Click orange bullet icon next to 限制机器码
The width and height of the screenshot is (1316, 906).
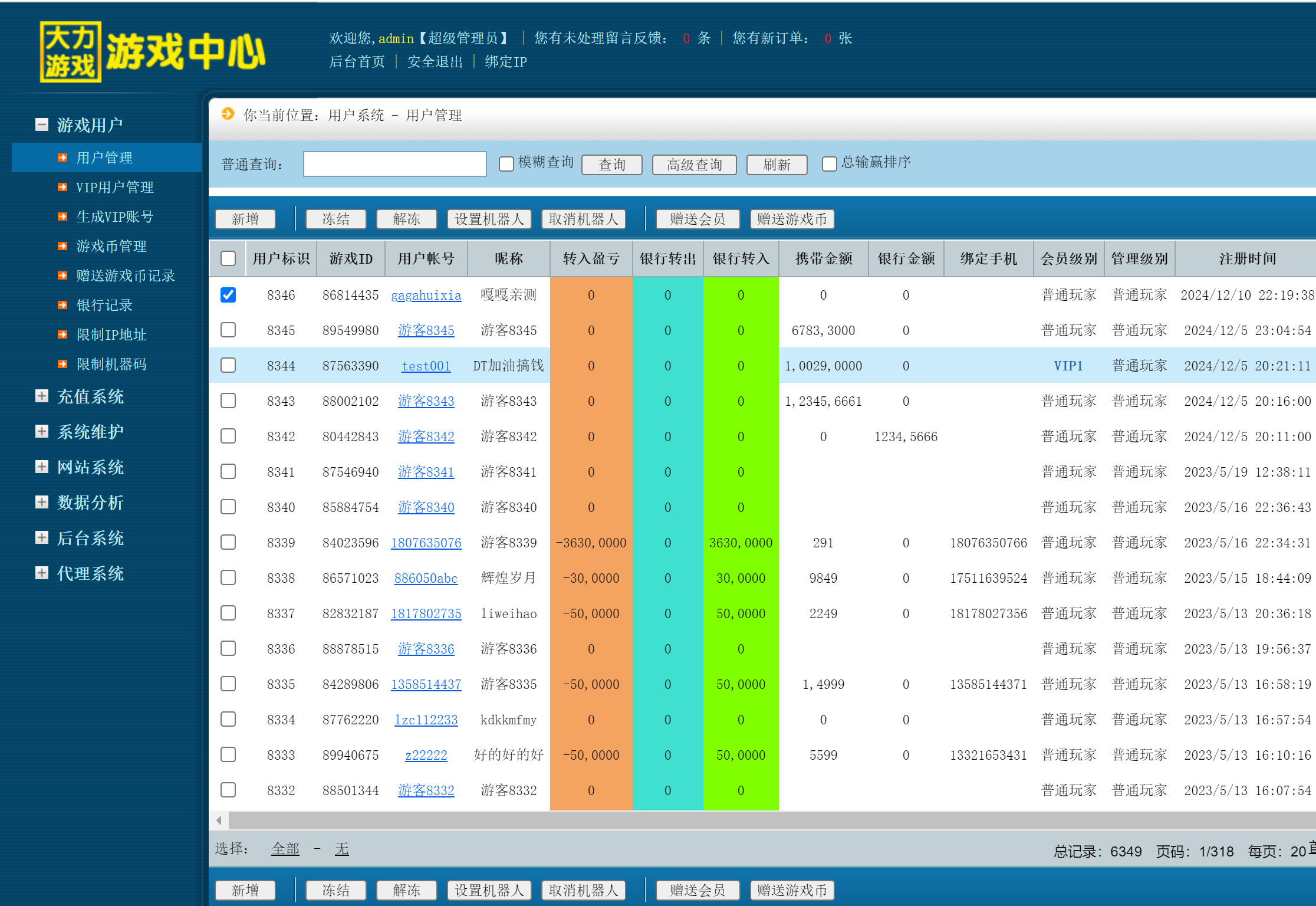[62, 364]
